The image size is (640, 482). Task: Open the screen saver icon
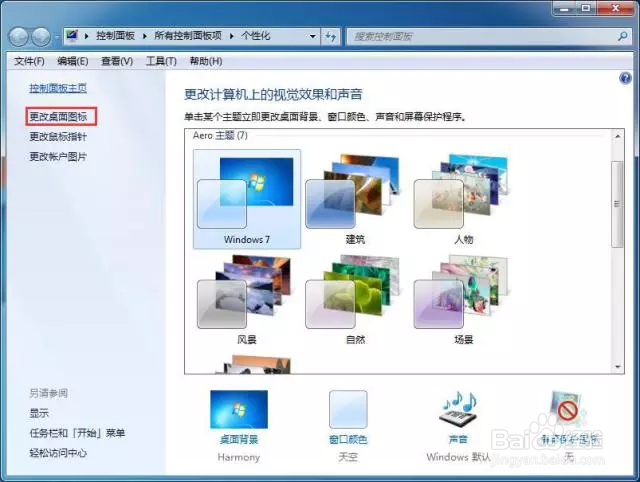tap(568, 410)
